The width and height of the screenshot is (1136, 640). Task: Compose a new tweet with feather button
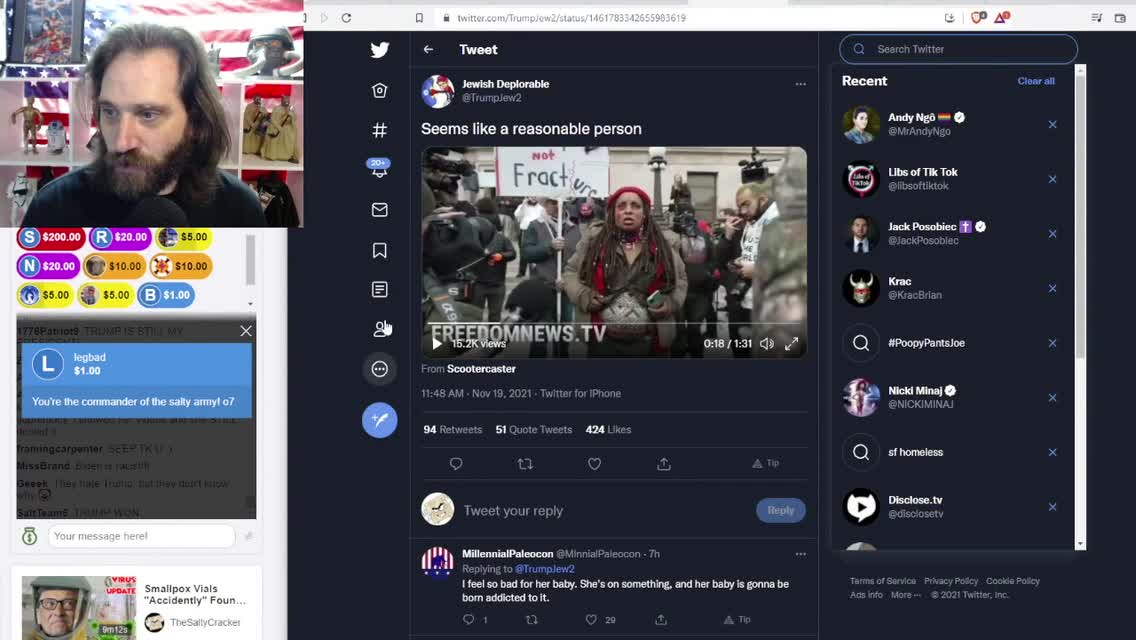(380, 420)
